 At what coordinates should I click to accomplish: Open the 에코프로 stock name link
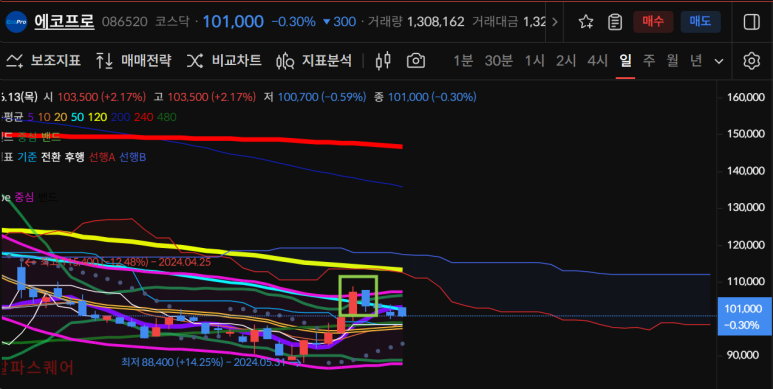(x=64, y=21)
